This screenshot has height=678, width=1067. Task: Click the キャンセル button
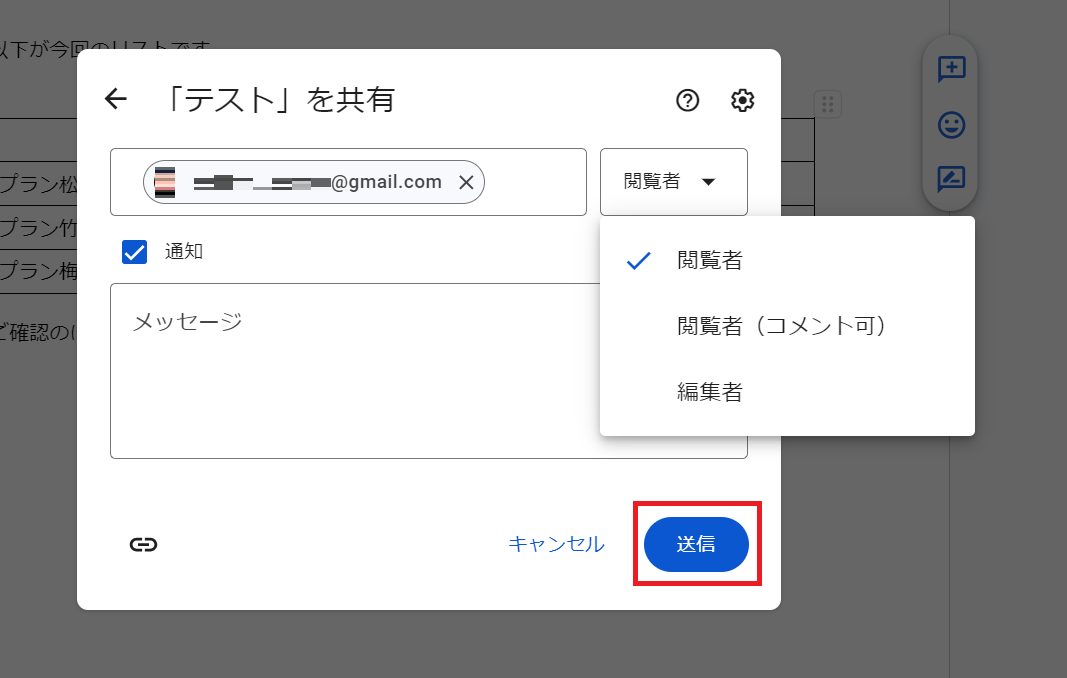tap(556, 544)
